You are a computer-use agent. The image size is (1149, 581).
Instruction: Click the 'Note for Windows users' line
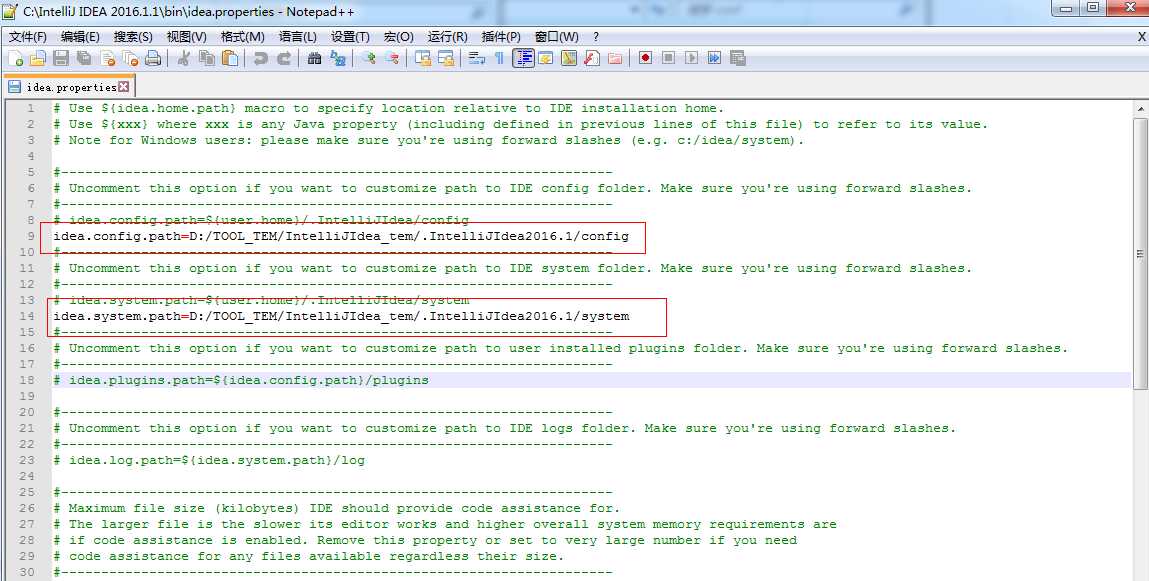coord(429,140)
